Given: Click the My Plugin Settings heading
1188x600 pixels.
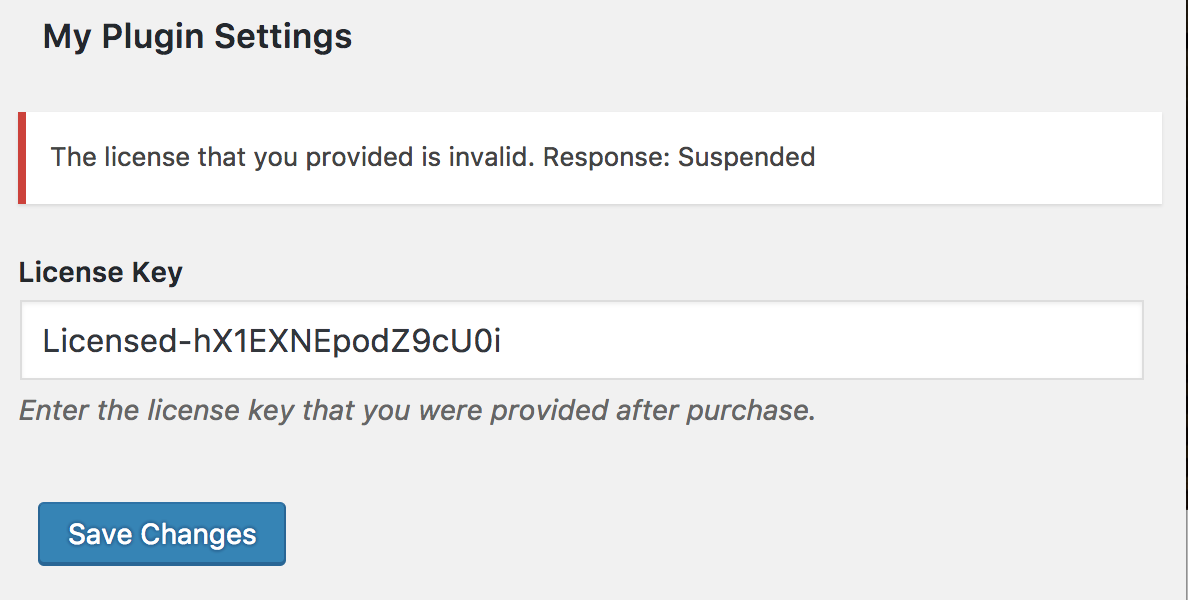Looking at the screenshot, I should (197, 37).
